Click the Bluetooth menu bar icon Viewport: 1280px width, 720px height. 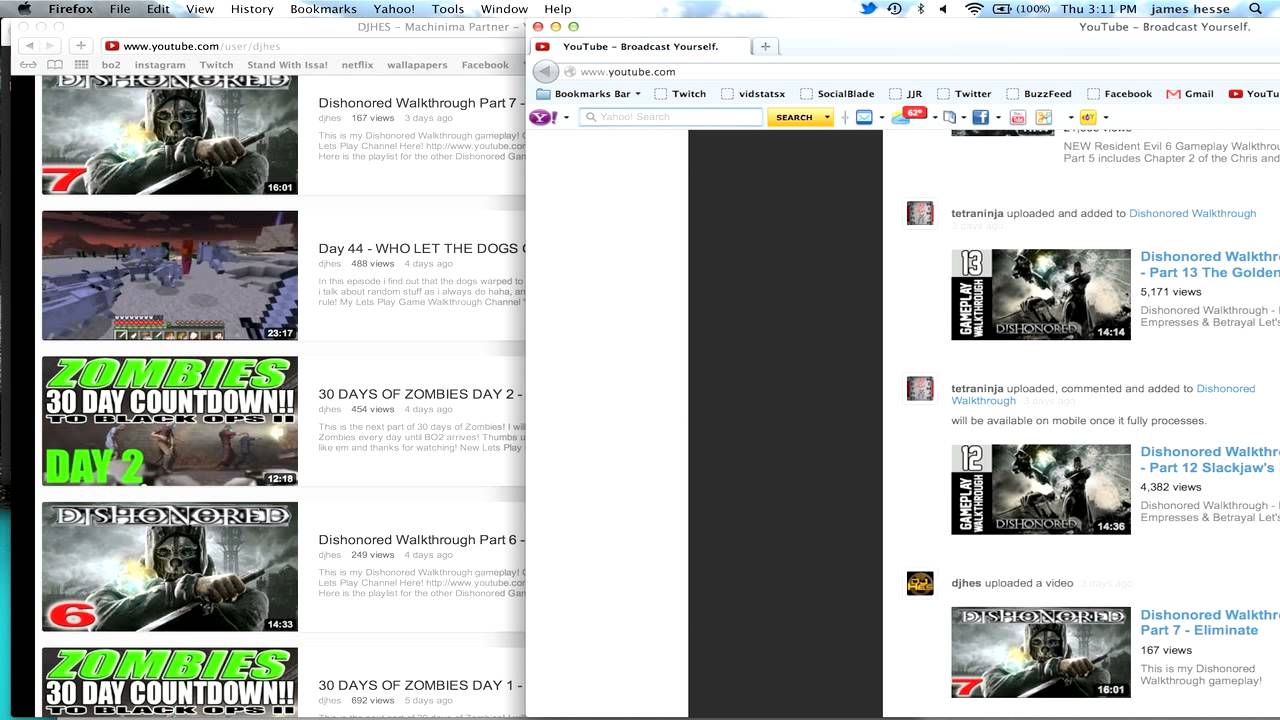[920, 9]
